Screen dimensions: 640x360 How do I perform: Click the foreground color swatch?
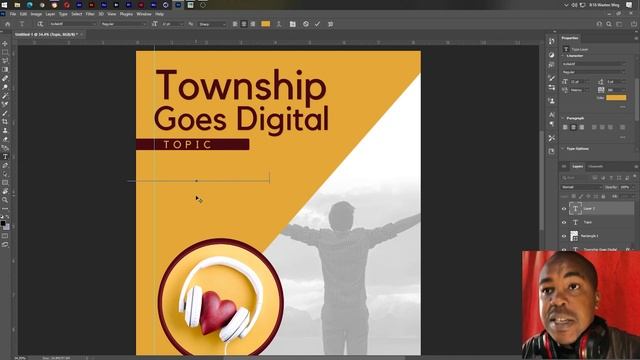tap(3, 223)
